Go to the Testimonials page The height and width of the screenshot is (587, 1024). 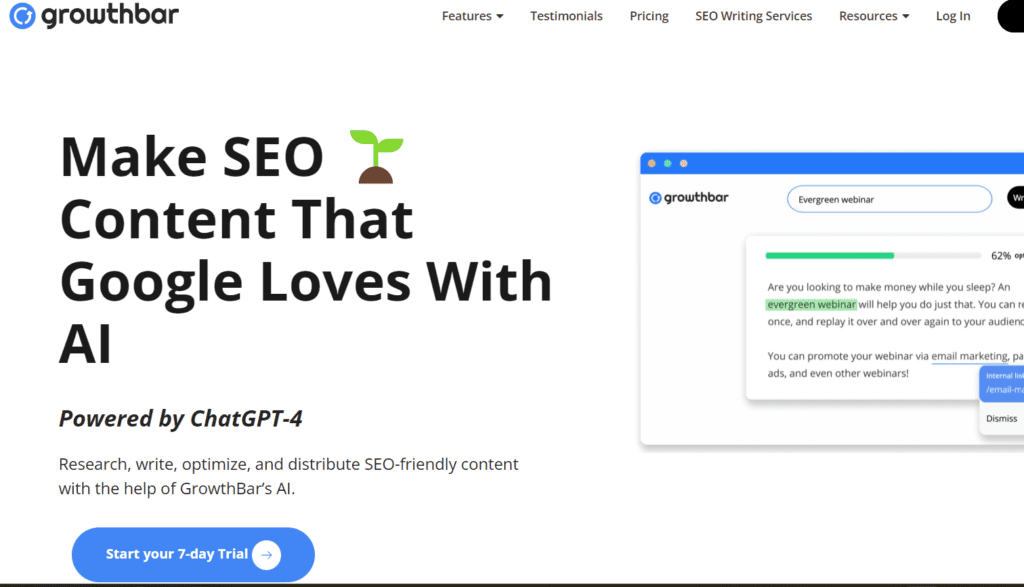[x=566, y=16]
